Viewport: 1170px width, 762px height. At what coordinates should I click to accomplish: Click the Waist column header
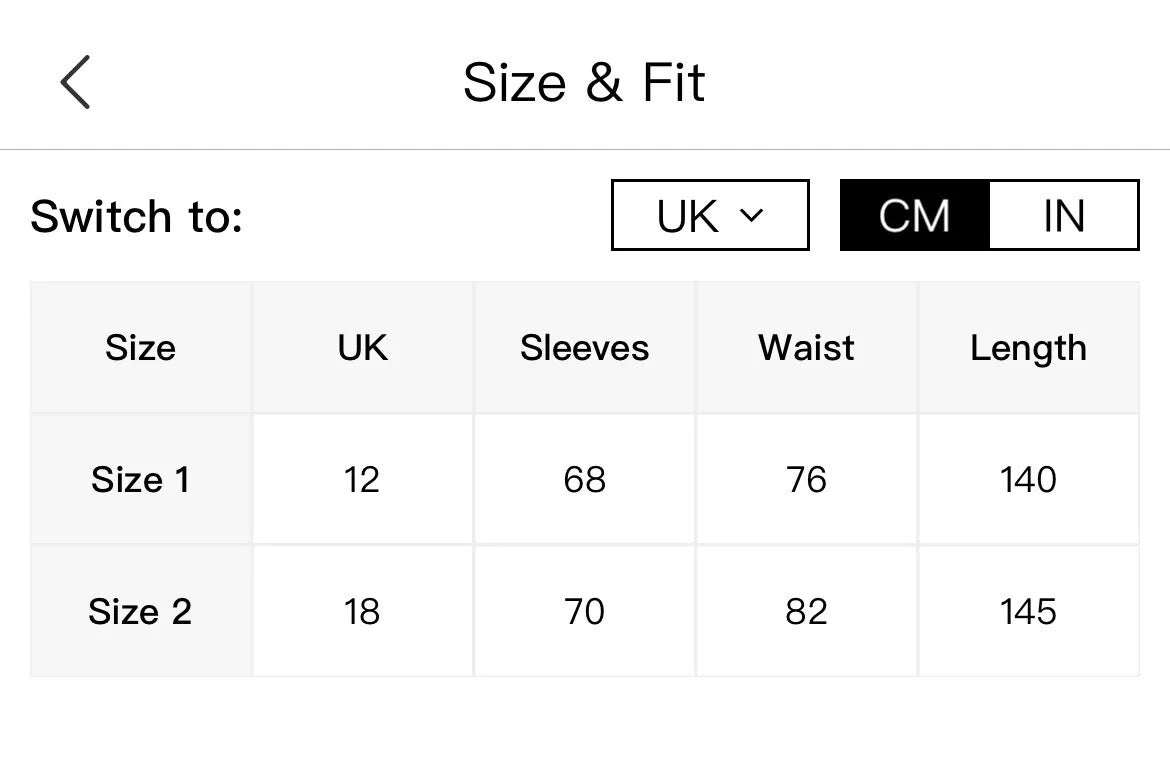[806, 348]
